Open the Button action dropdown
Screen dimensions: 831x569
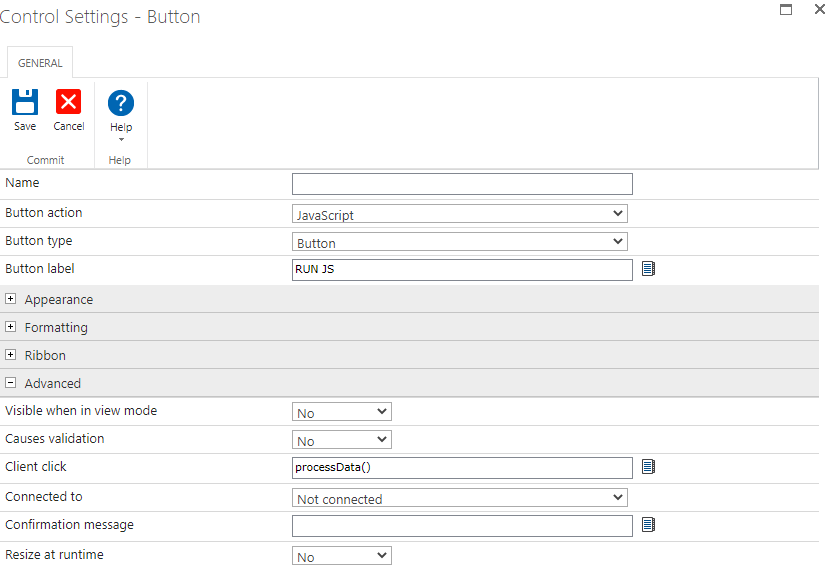click(x=460, y=214)
